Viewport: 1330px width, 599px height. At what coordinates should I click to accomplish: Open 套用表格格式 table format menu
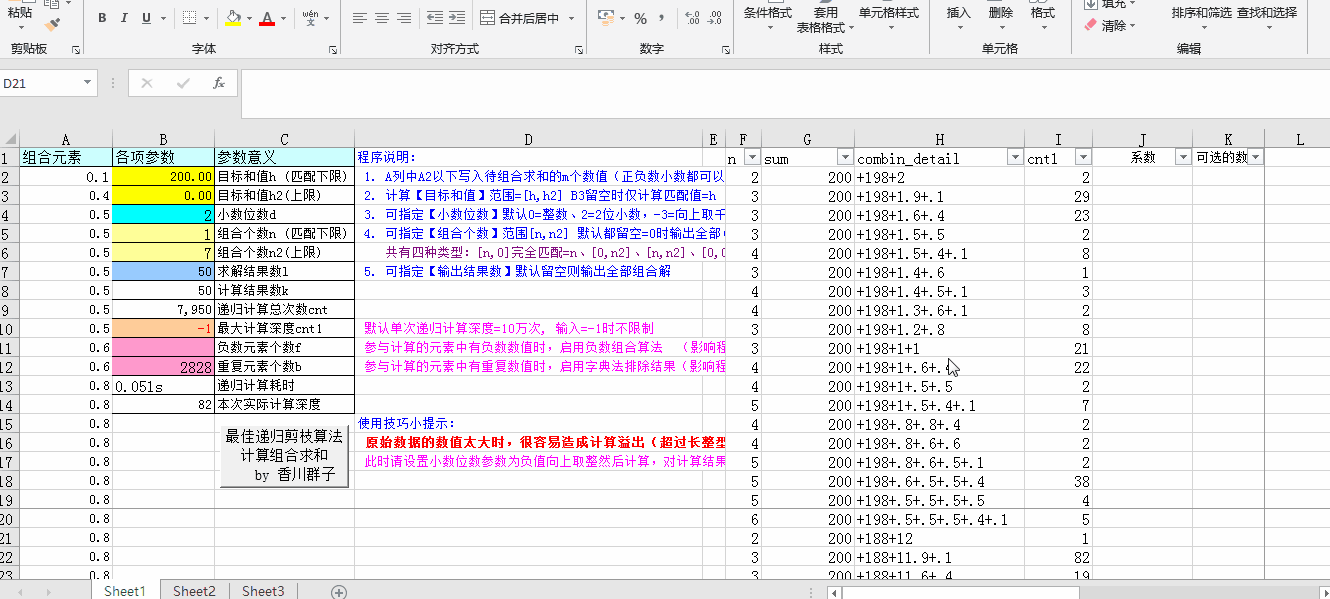click(825, 17)
